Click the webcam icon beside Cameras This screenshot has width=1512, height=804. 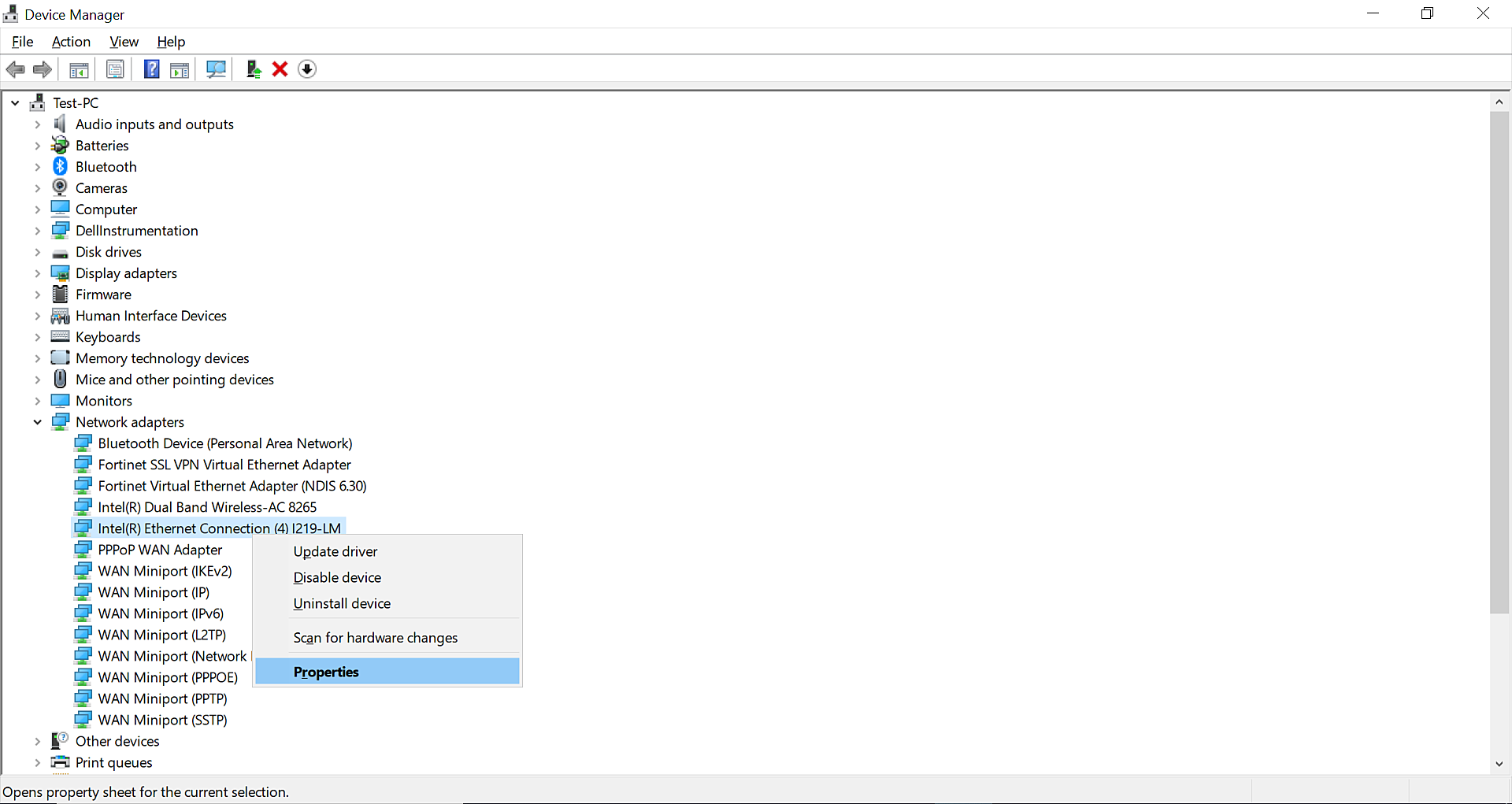[x=60, y=187]
